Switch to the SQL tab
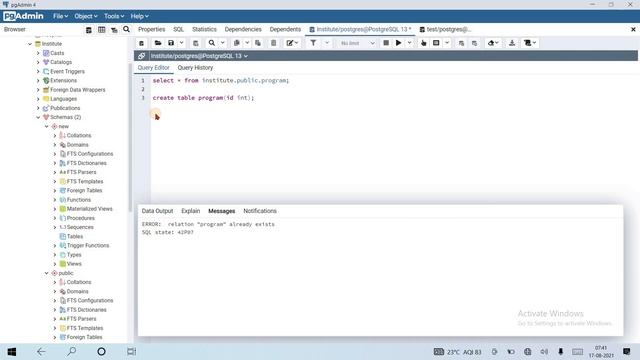The height and width of the screenshot is (360, 640). click(178, 29)
